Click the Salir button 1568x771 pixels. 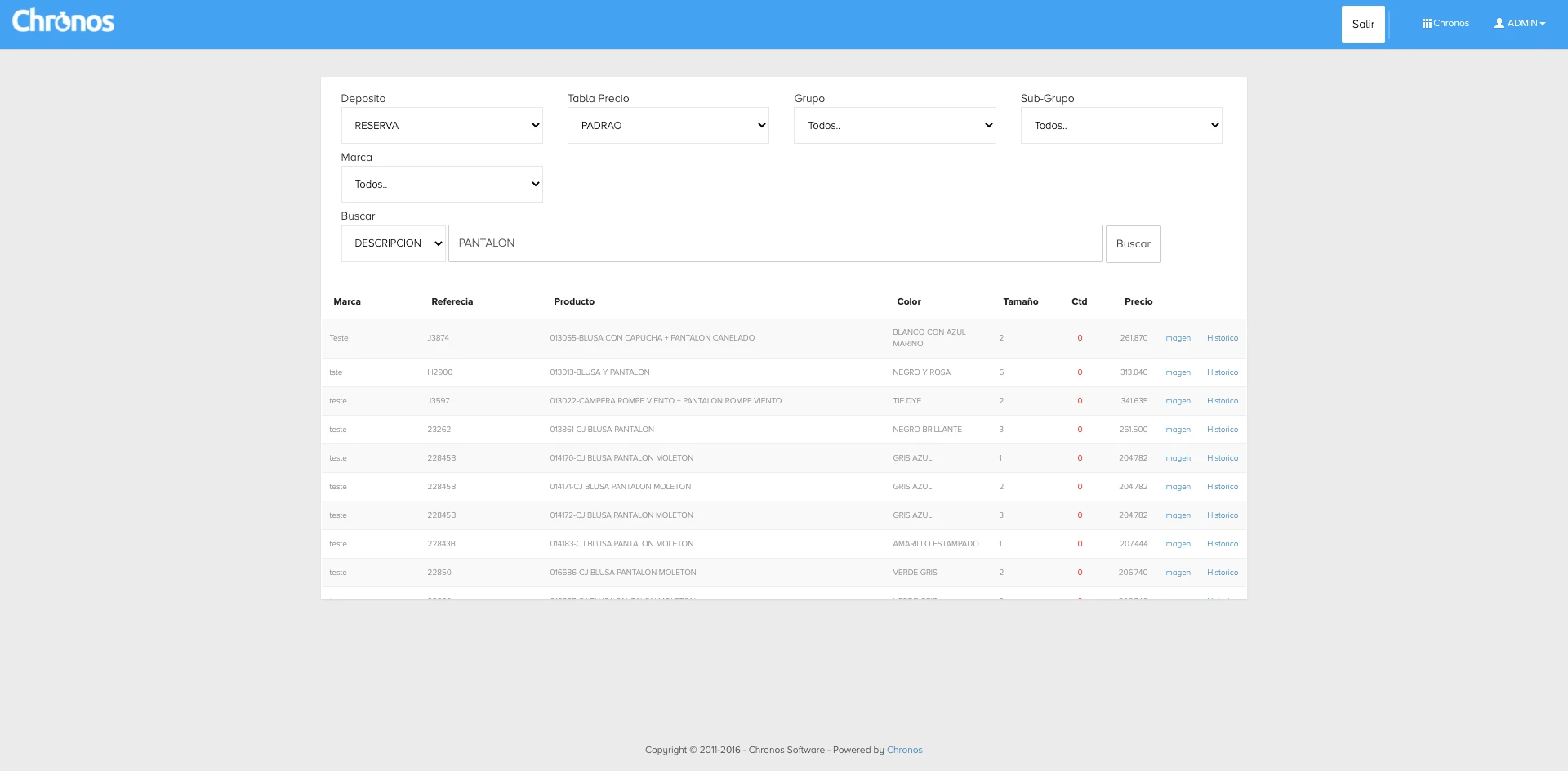(x=1363, y=25)
